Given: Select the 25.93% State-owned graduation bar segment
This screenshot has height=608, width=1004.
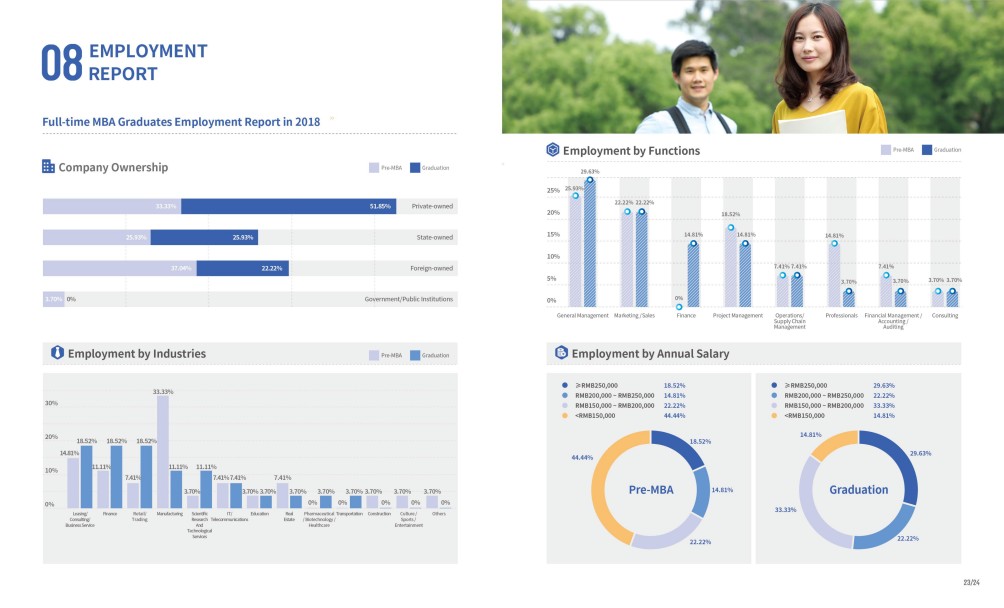Looking at the screenshot, I should [x=204, y=237].
